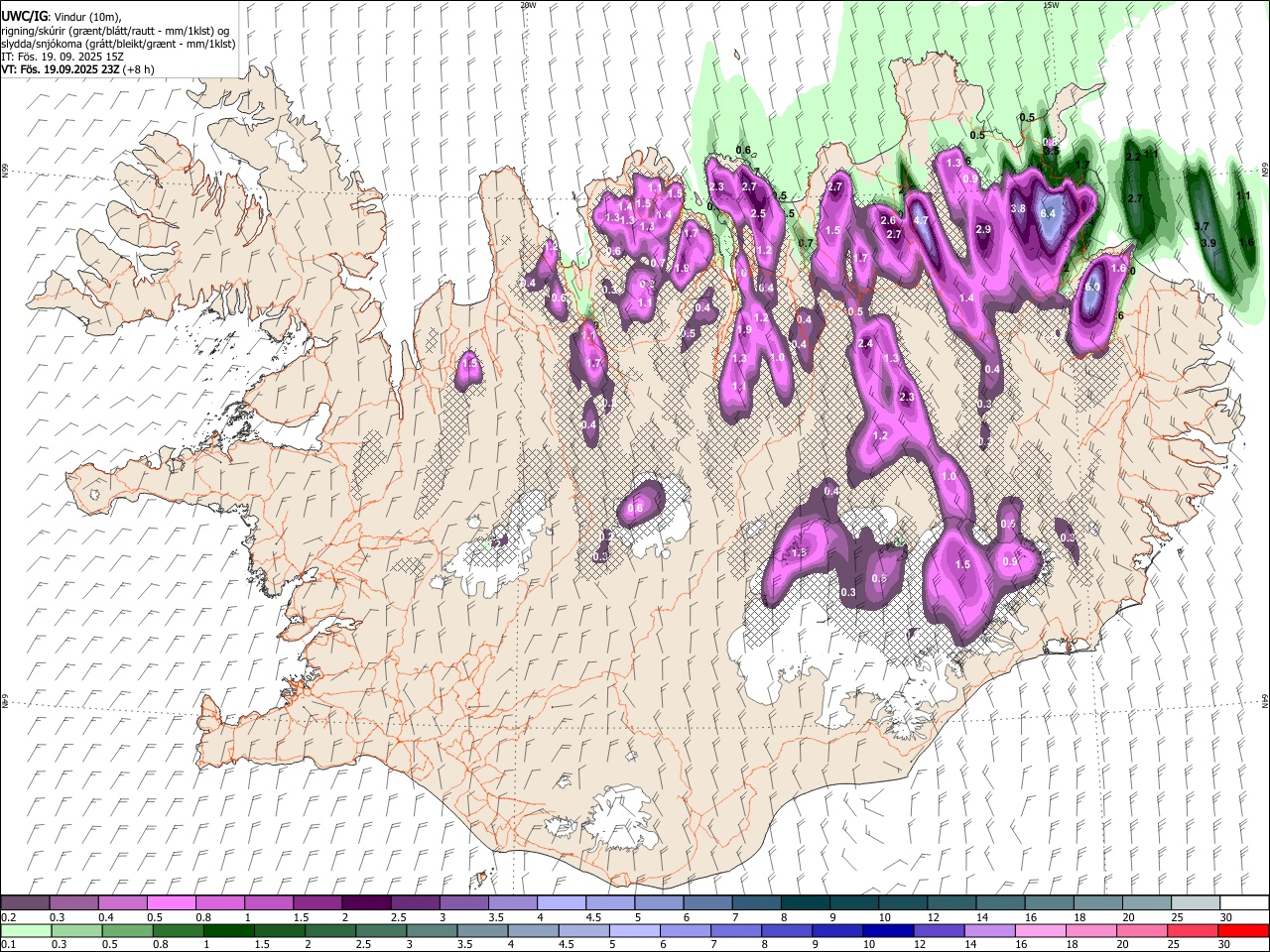Click the 3.7 rain value offshore
The height and width of the screenshot is (952, 1270).
click(1201, 227)
